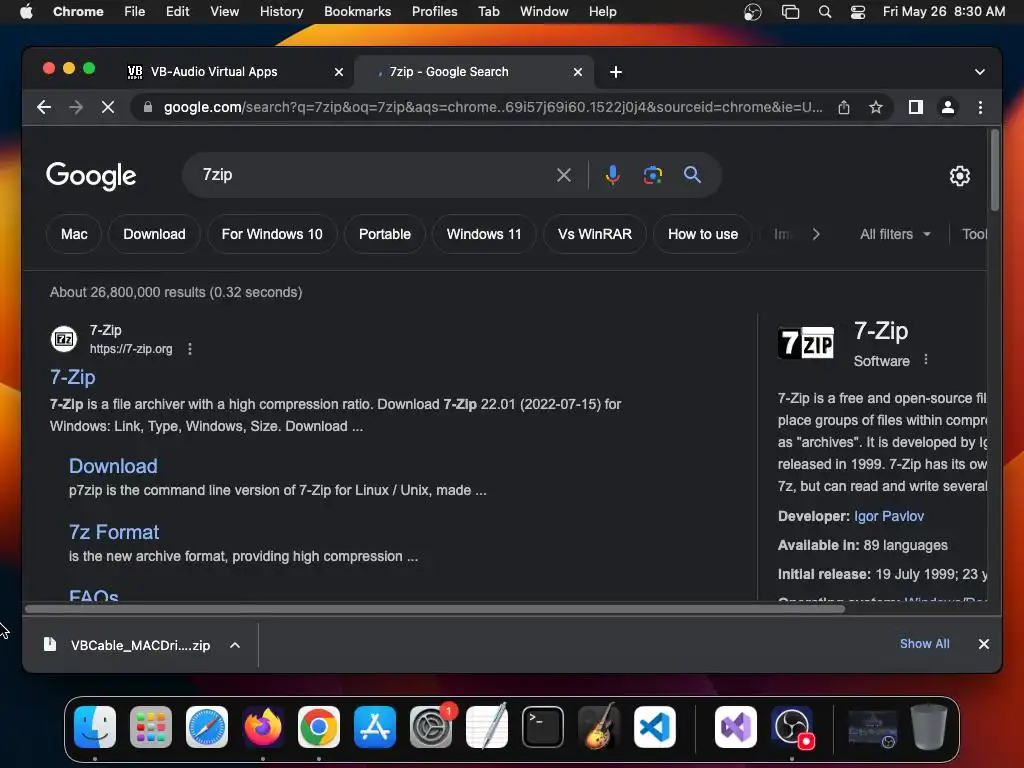Select the For Windows 10 chip
This screenshot has width=1024, height=768.
coord(272,234)
